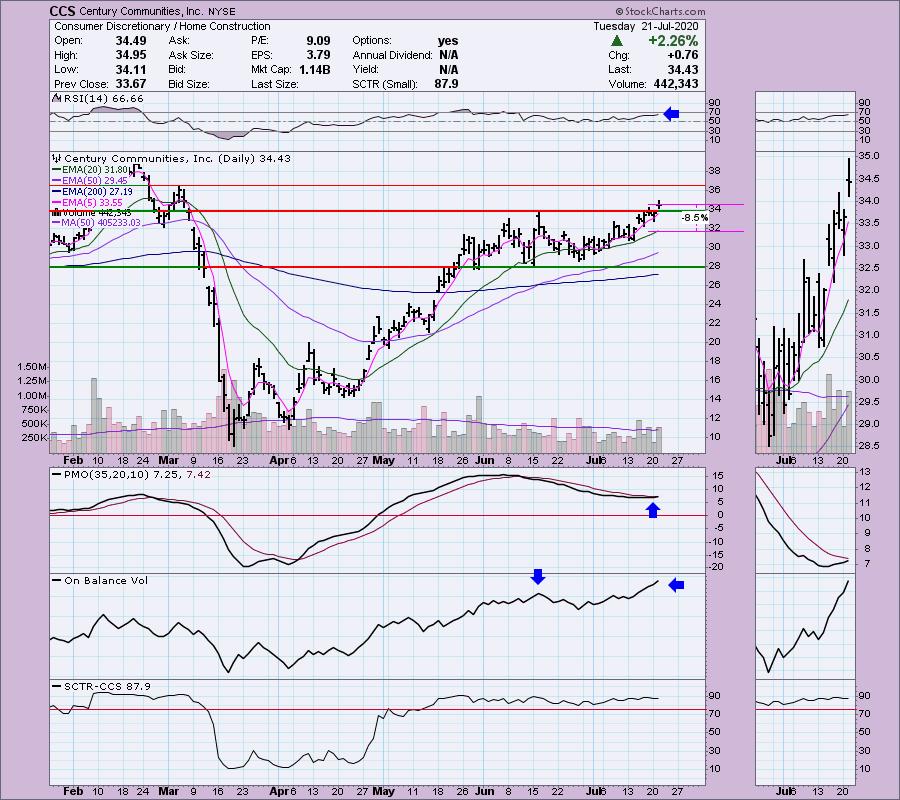Click the Options value yes
This screenshot has height=800, width=900.
[448, 41]
